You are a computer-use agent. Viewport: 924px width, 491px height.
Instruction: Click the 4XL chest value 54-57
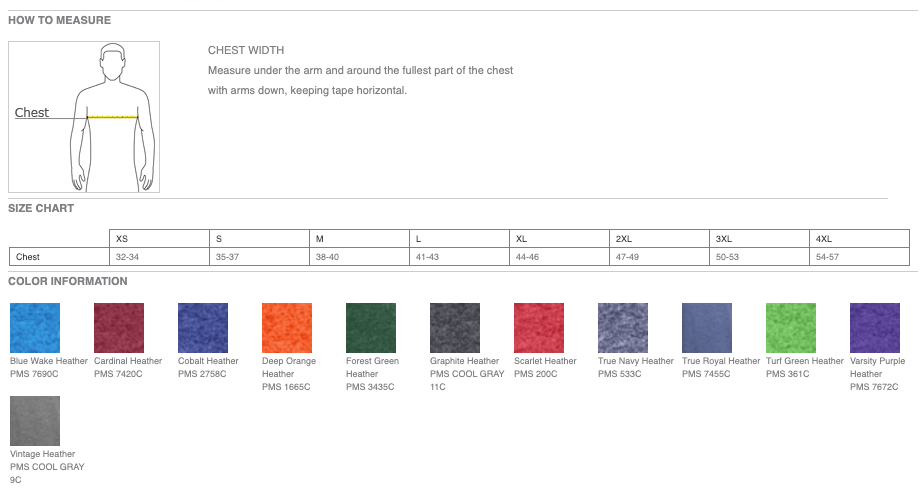[828, 257]
